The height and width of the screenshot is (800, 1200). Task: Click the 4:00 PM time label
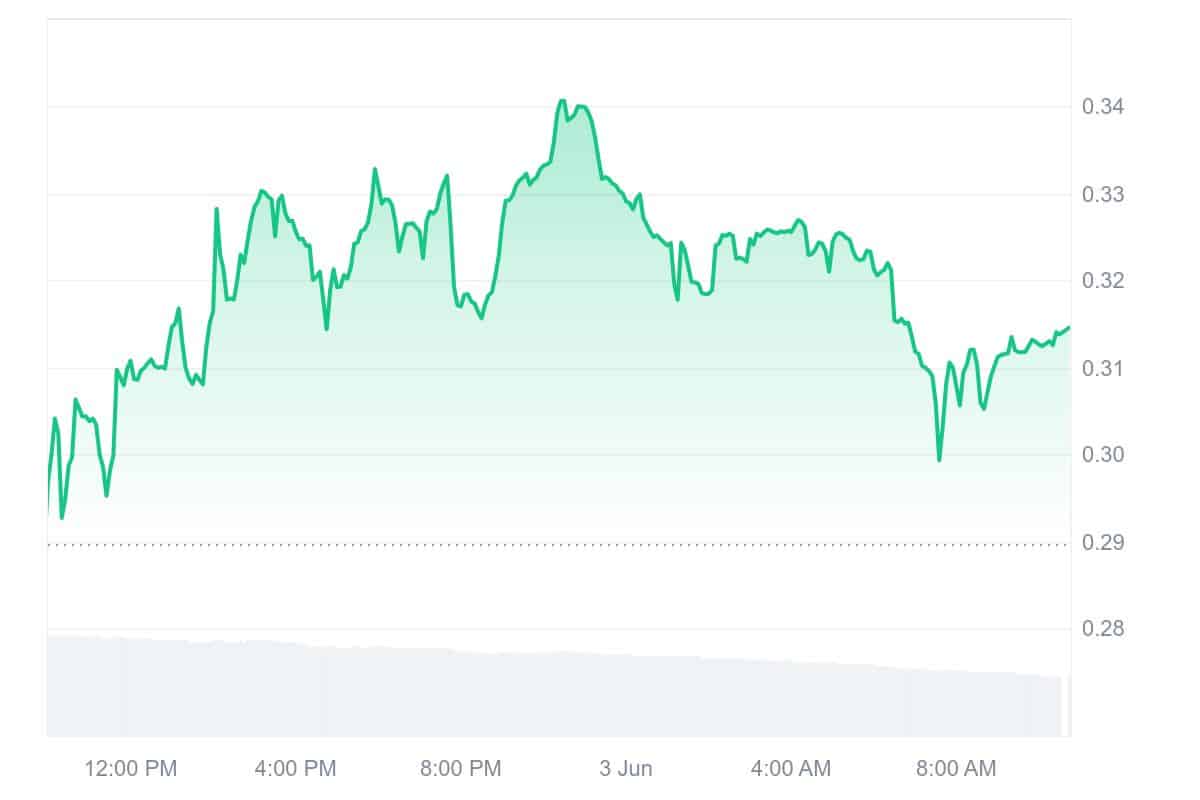pos(296,769)
